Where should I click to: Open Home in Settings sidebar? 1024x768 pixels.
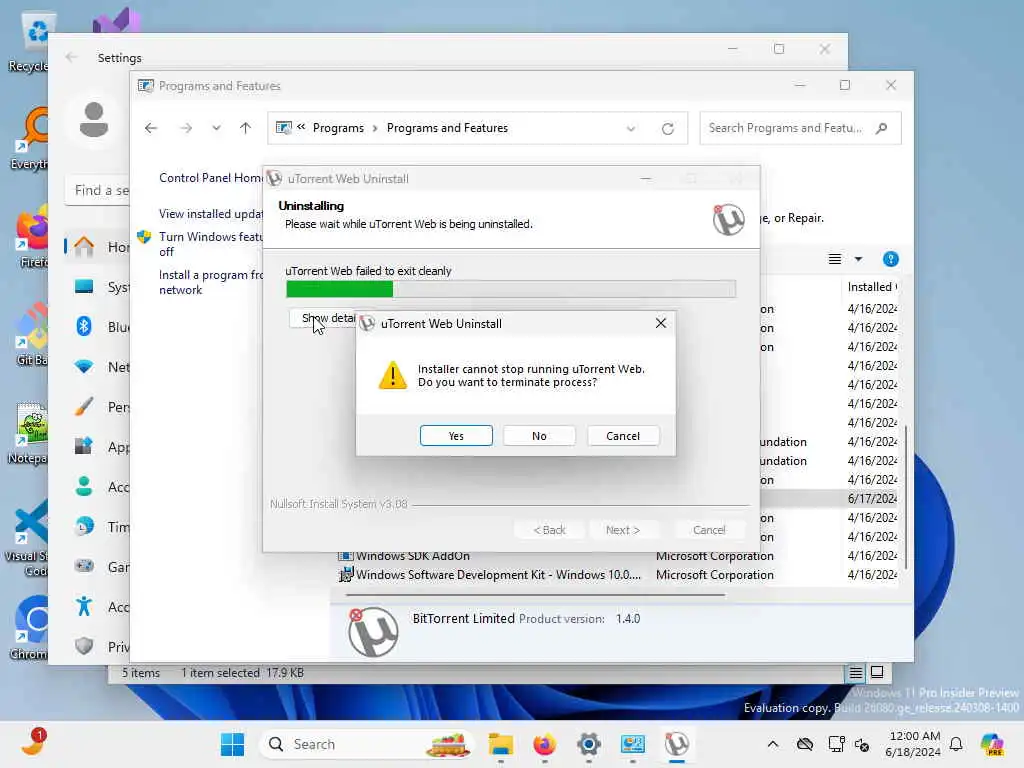[x=98, y=247]
